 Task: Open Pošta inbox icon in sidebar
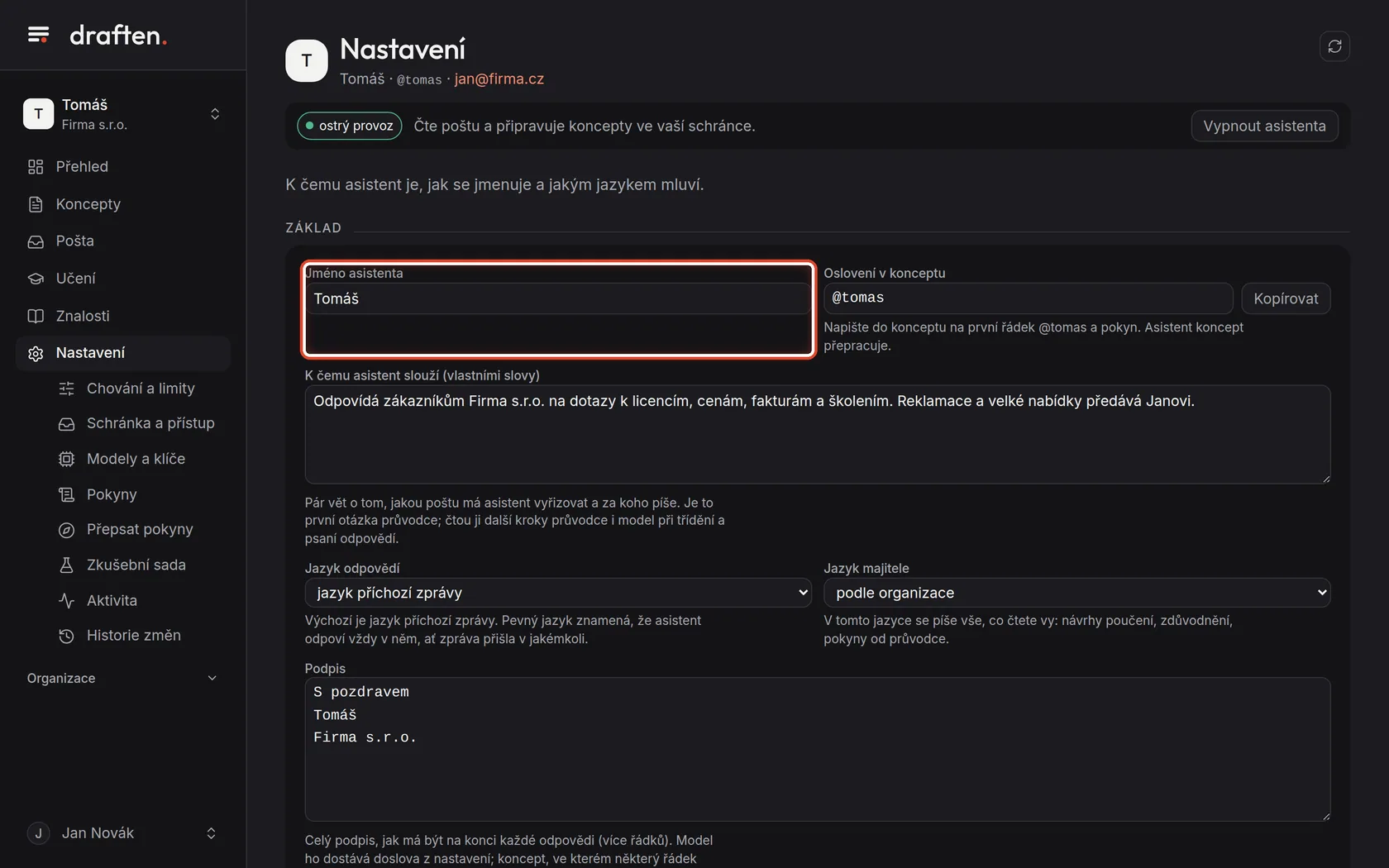[36, 241]
